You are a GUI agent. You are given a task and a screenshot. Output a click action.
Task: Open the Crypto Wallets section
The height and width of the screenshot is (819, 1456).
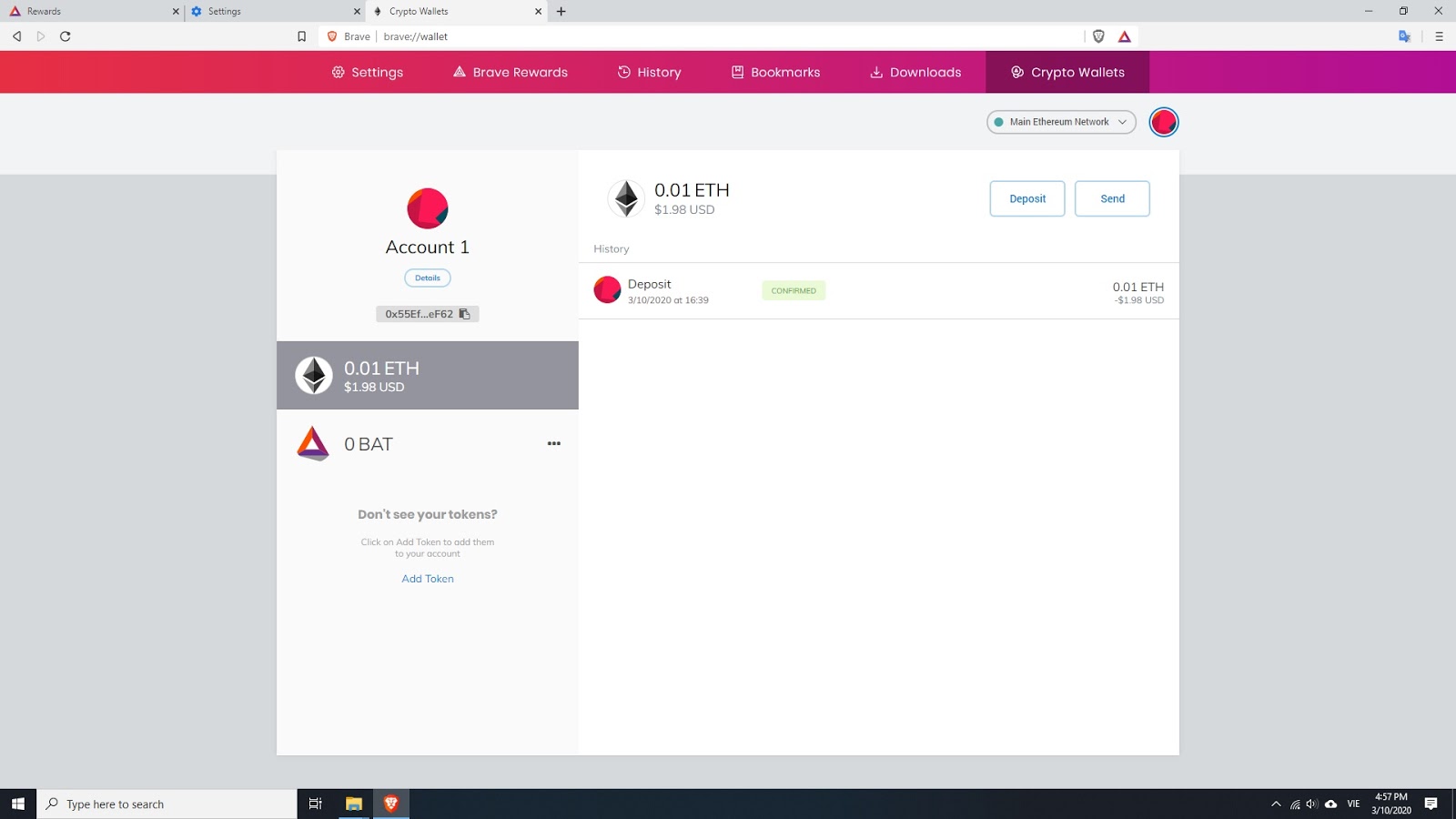[1067, 72]
